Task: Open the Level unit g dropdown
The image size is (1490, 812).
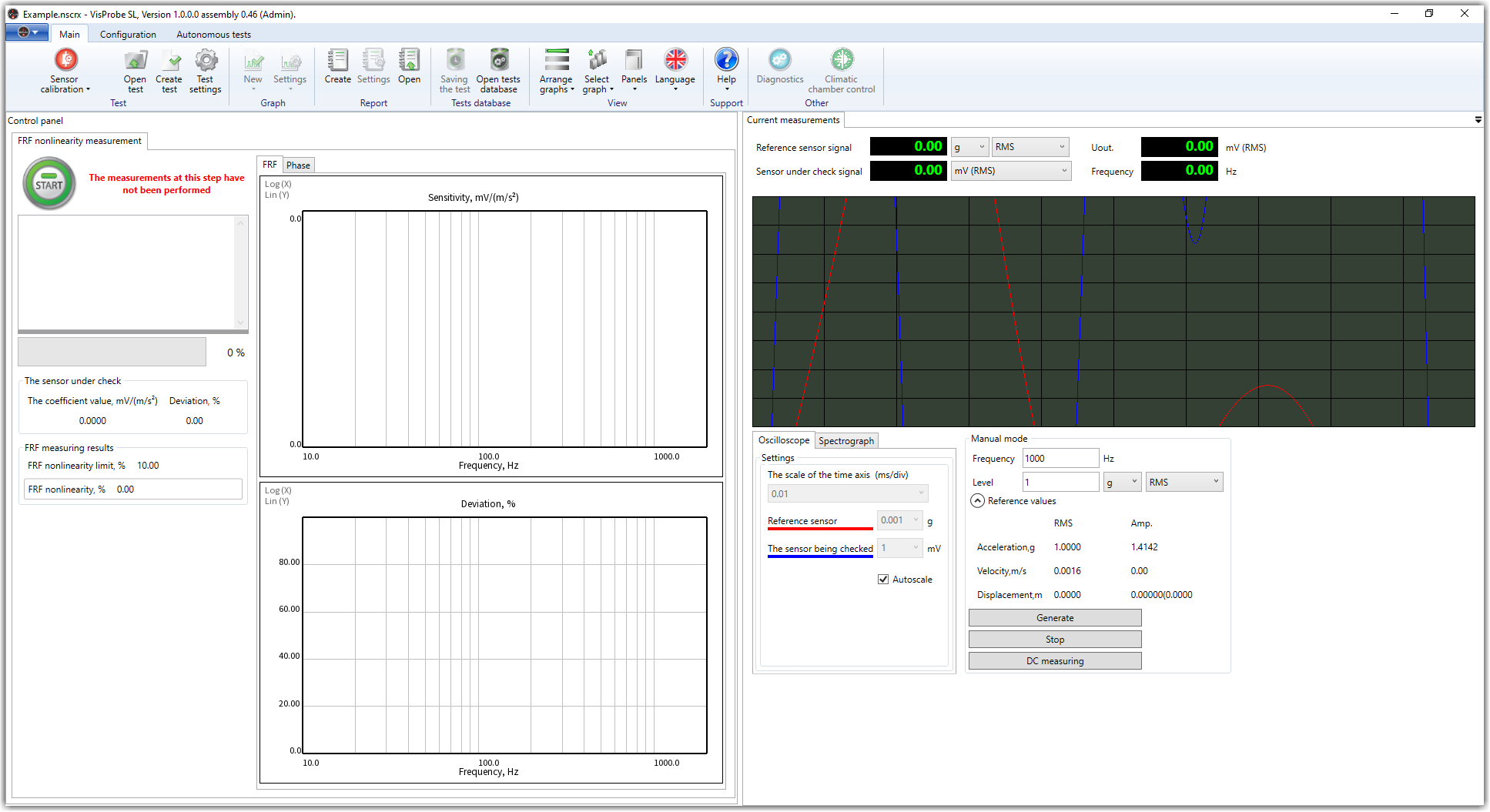Action: (x=1122, y=483)
